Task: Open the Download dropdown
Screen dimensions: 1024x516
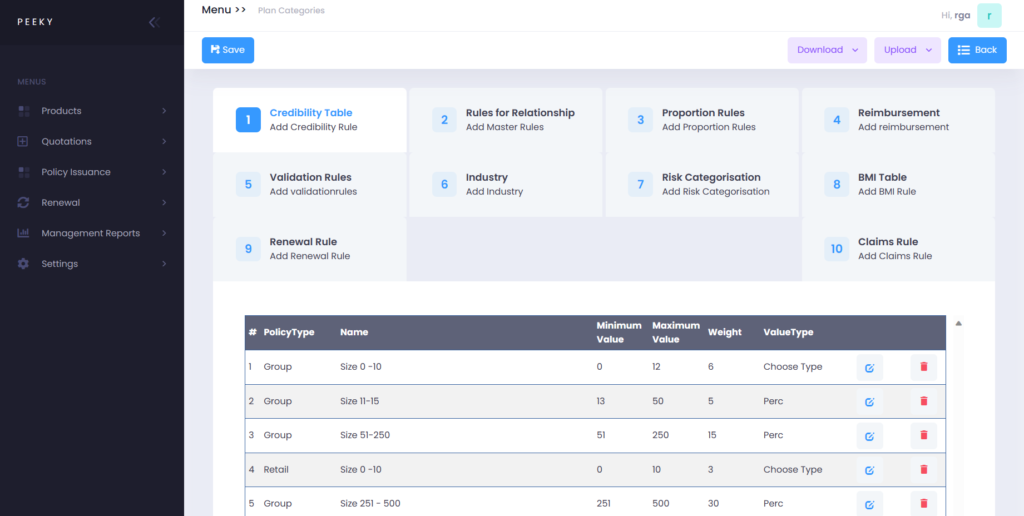Action: tap(827, 50)
